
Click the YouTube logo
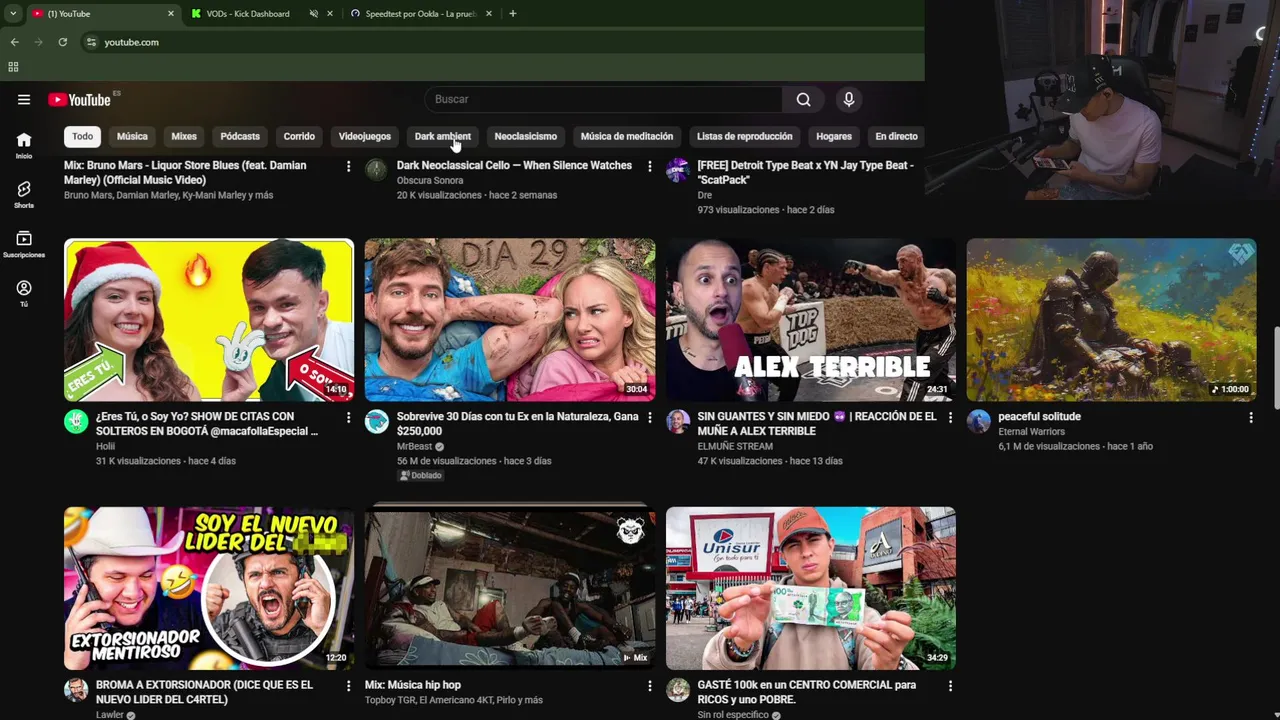(79, 99)
